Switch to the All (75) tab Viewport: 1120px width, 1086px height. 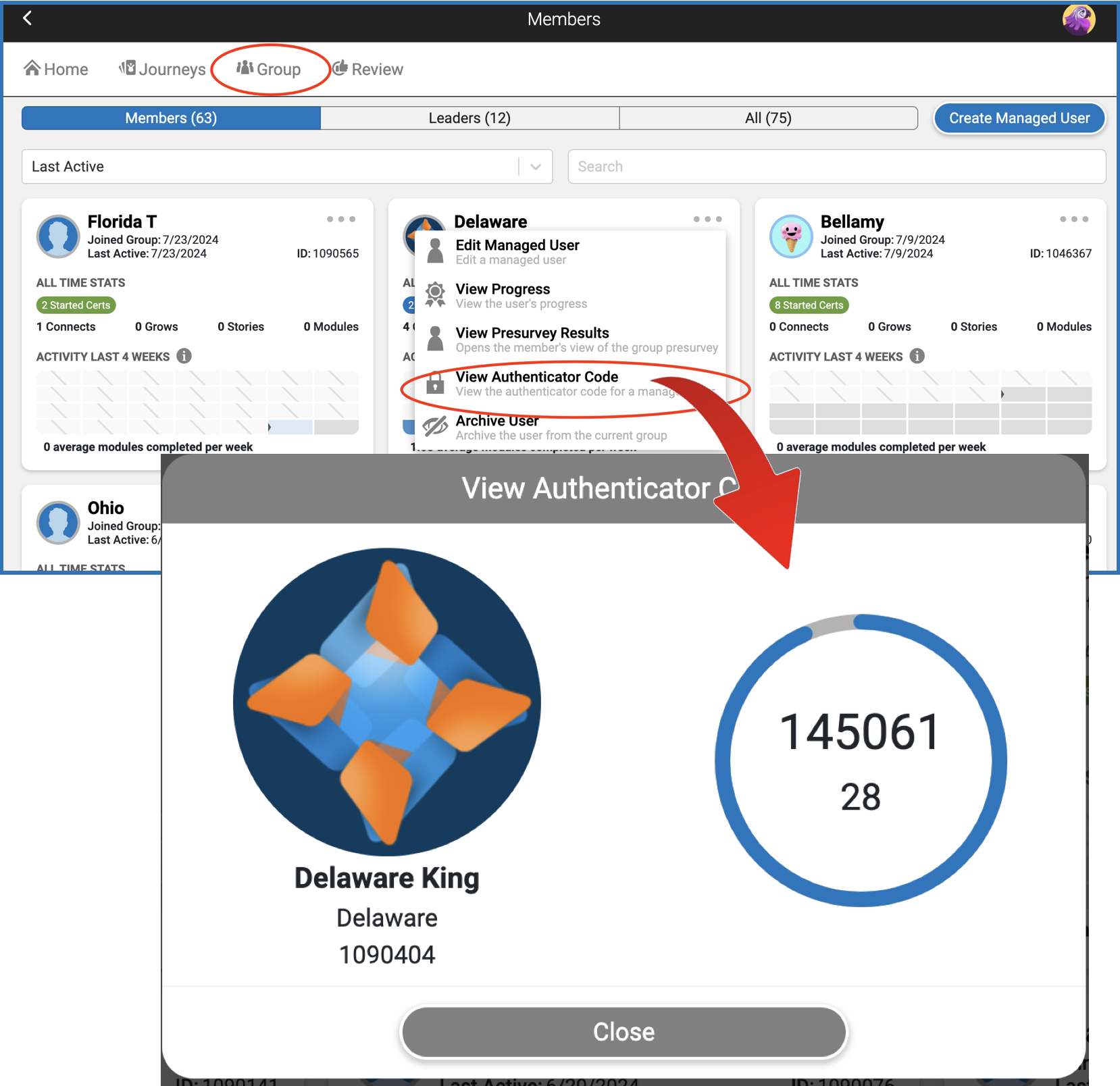coord(768,118)
